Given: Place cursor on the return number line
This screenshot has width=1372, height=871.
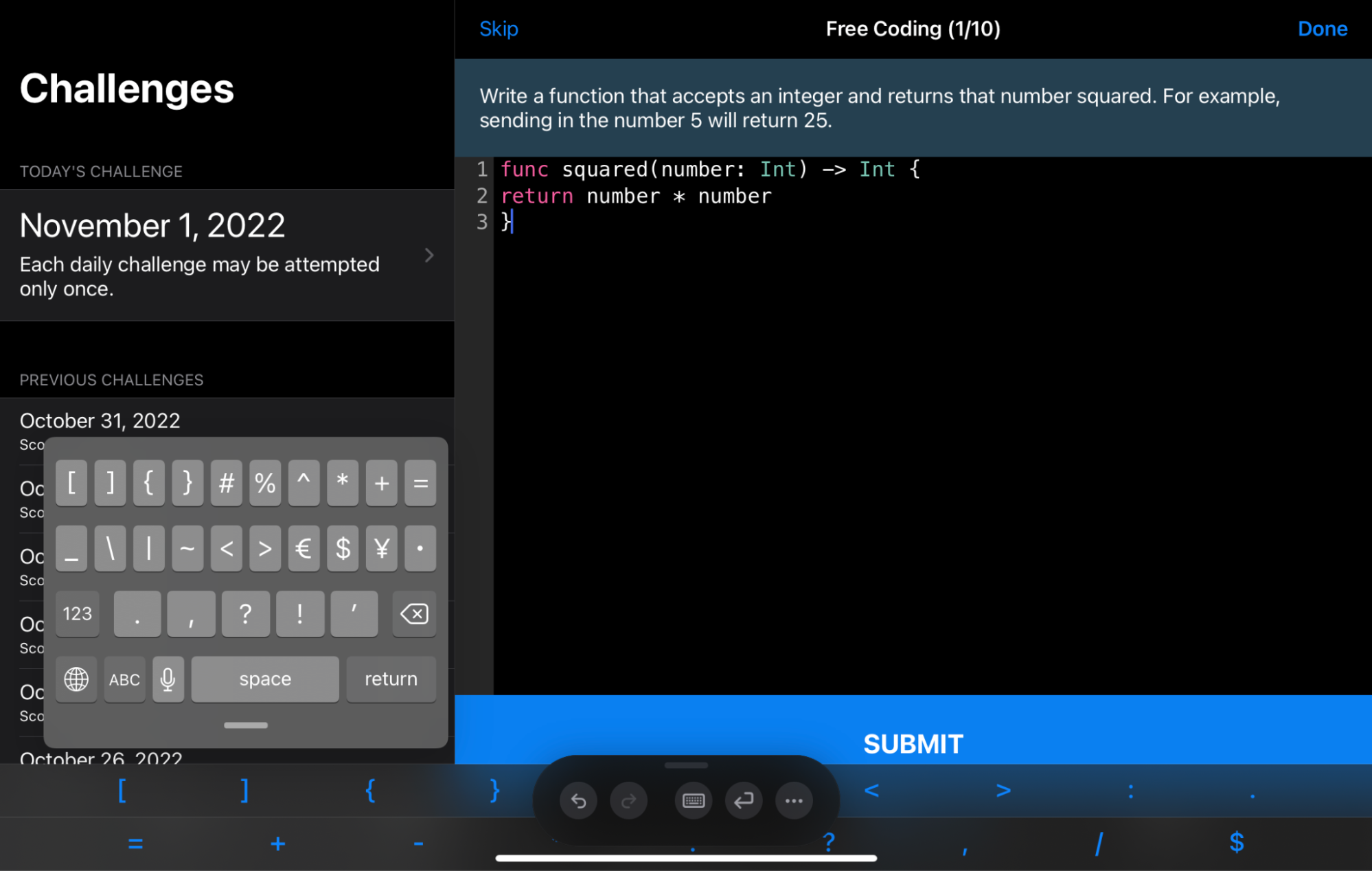Looking at the screenshot, I should tap(636, 196).
